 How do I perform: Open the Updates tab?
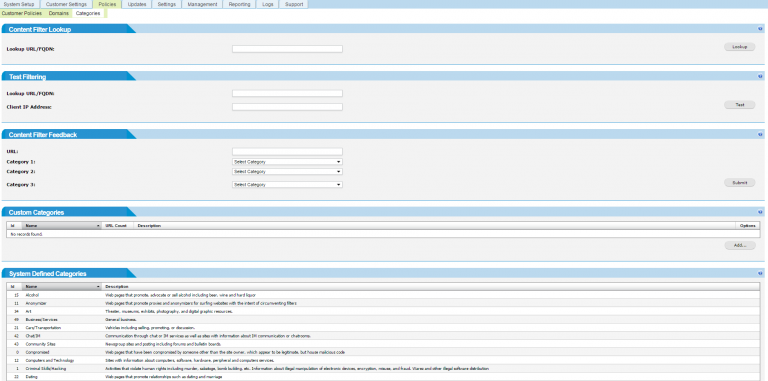point(136,4)
